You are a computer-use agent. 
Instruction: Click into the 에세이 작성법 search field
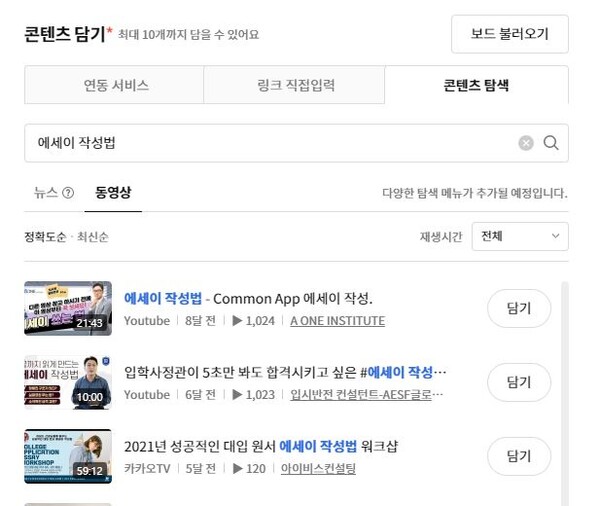coord(270,143)
